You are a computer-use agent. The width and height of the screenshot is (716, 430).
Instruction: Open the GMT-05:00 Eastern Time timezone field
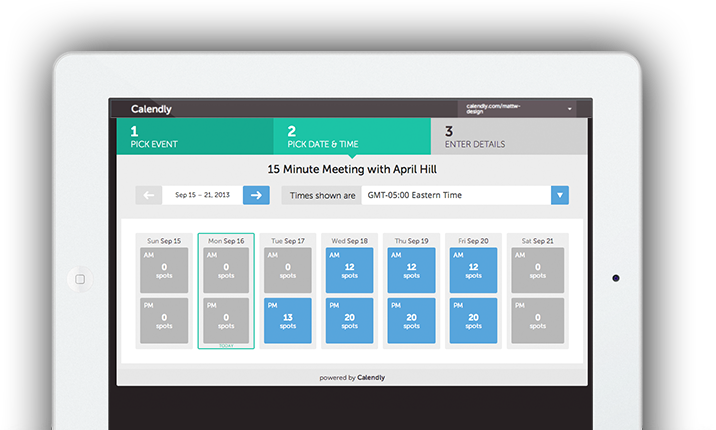[x=456, y=195]
